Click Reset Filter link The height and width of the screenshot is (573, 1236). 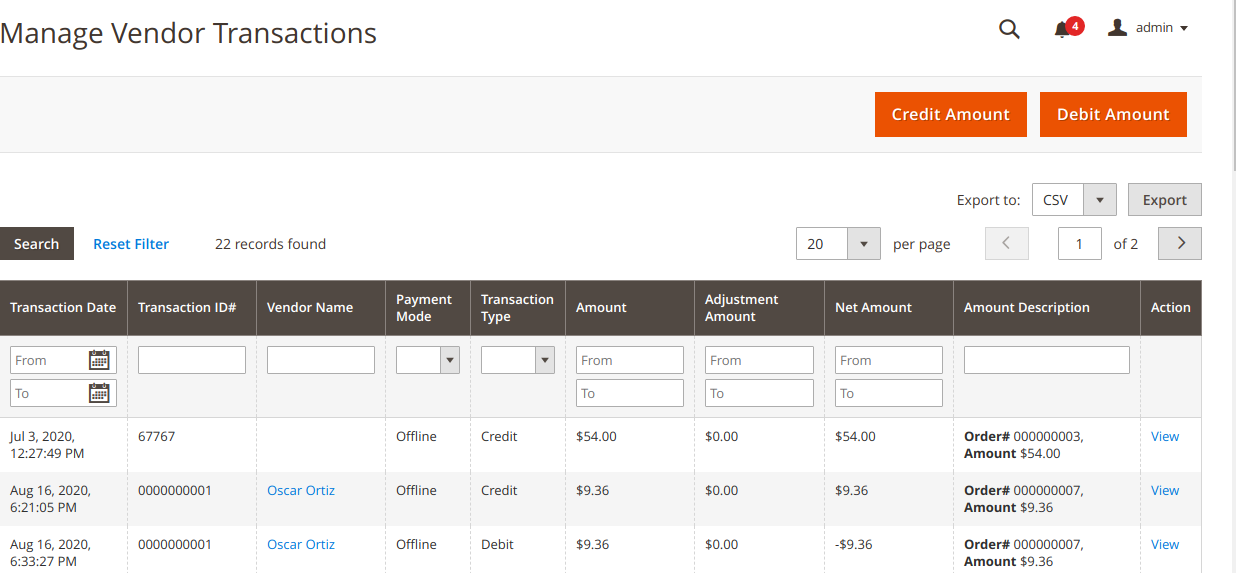coord(131,244)
